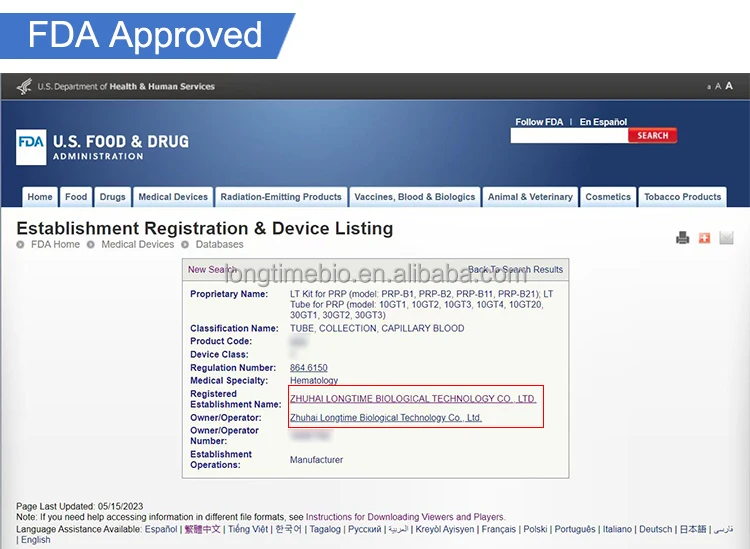Viewport: 750px width, 549px height.
Task: Select the largest text size A
Action: 729,86
